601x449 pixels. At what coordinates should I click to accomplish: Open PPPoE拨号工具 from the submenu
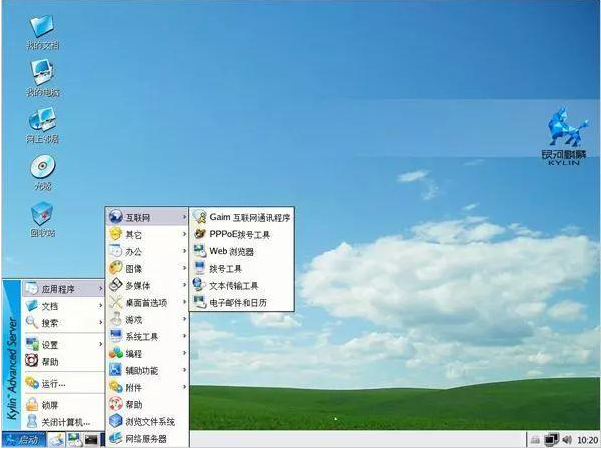pos(238,234)
